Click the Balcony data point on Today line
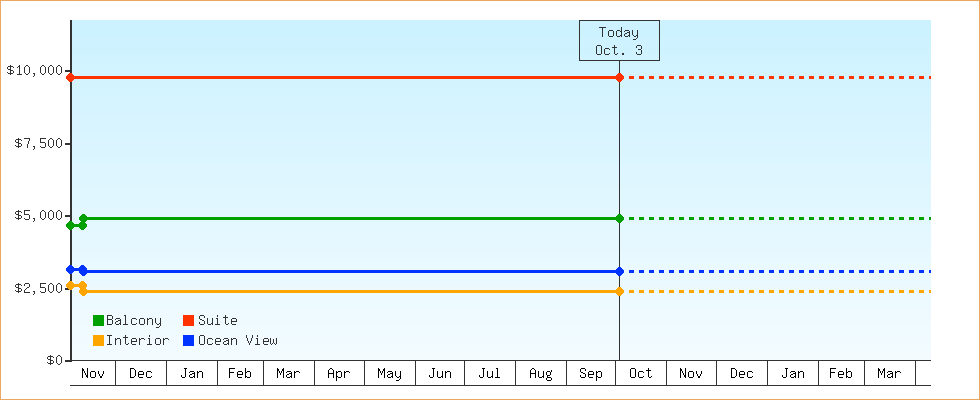 [x=620, y=218]
